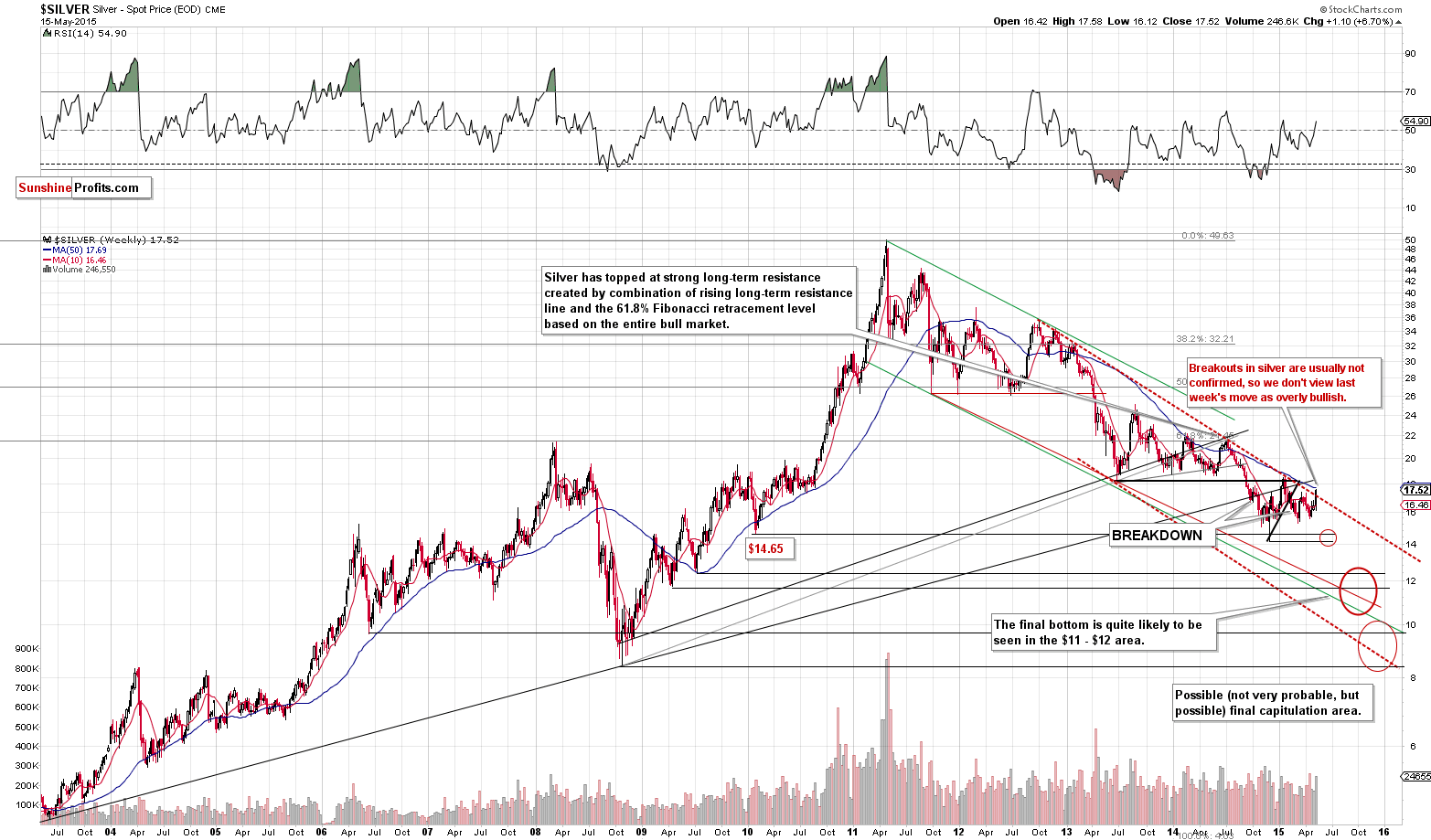Viewport: 1431px width, 840px height.
Task: Click the 900K volume axis label
Action: [26, 648]
